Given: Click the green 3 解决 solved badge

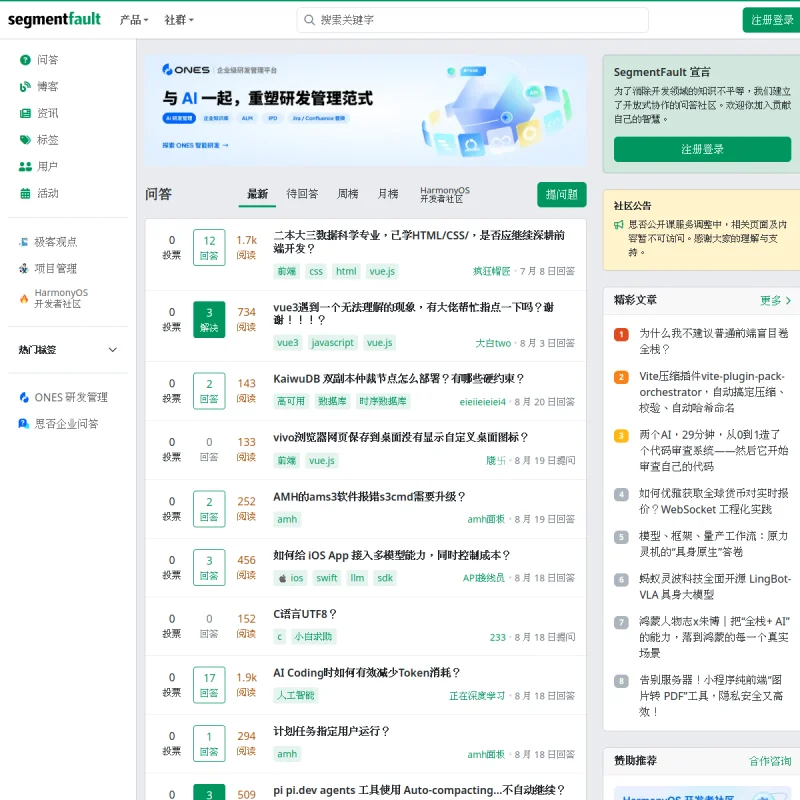Looking at the screenshot, I should point(209,319).
